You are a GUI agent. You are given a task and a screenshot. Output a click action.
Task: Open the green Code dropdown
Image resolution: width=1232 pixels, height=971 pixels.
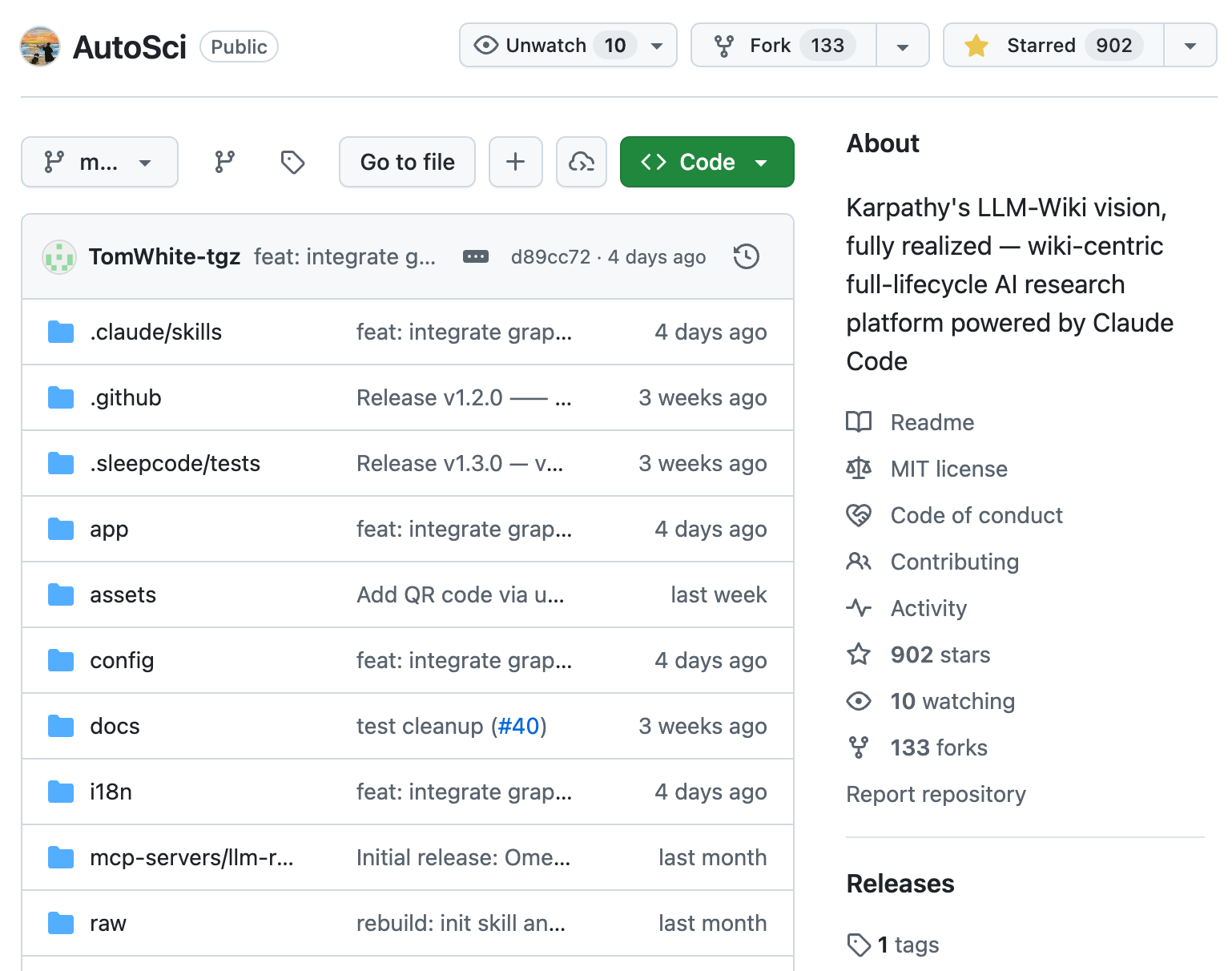pos(707,162)
